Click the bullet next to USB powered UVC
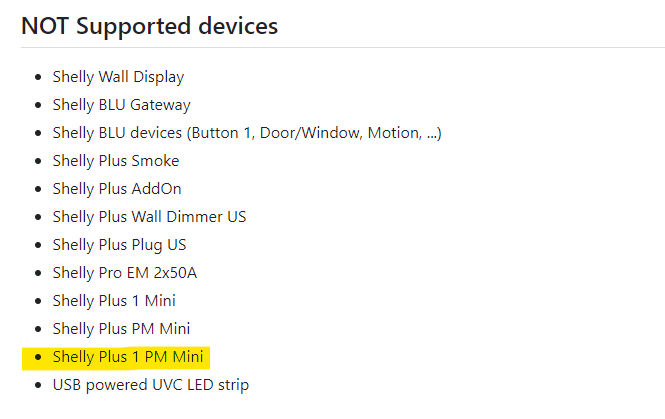This screenshot has height=419, width=665. (x=38, y=385)
